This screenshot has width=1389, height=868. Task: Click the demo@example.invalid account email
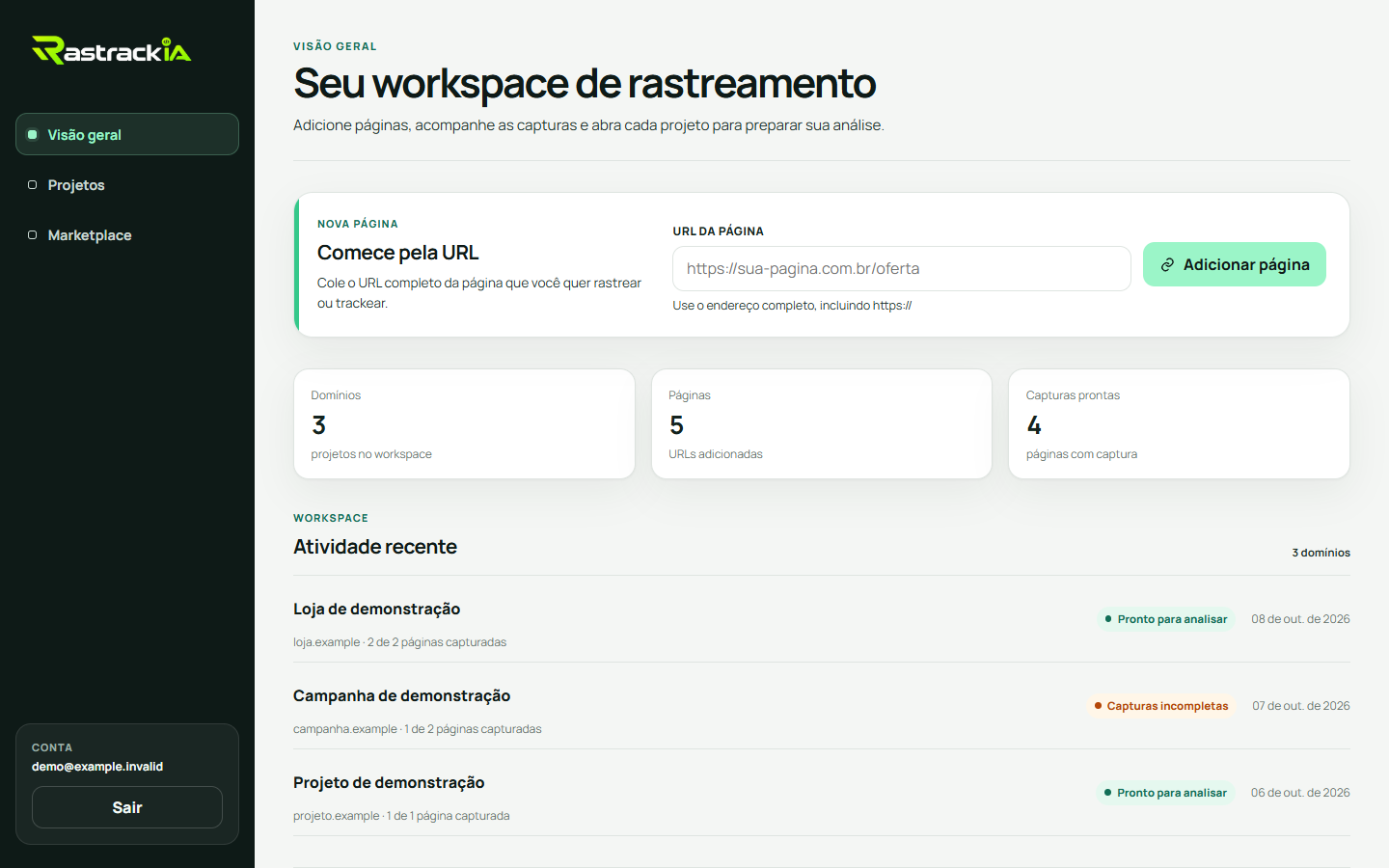97,767
